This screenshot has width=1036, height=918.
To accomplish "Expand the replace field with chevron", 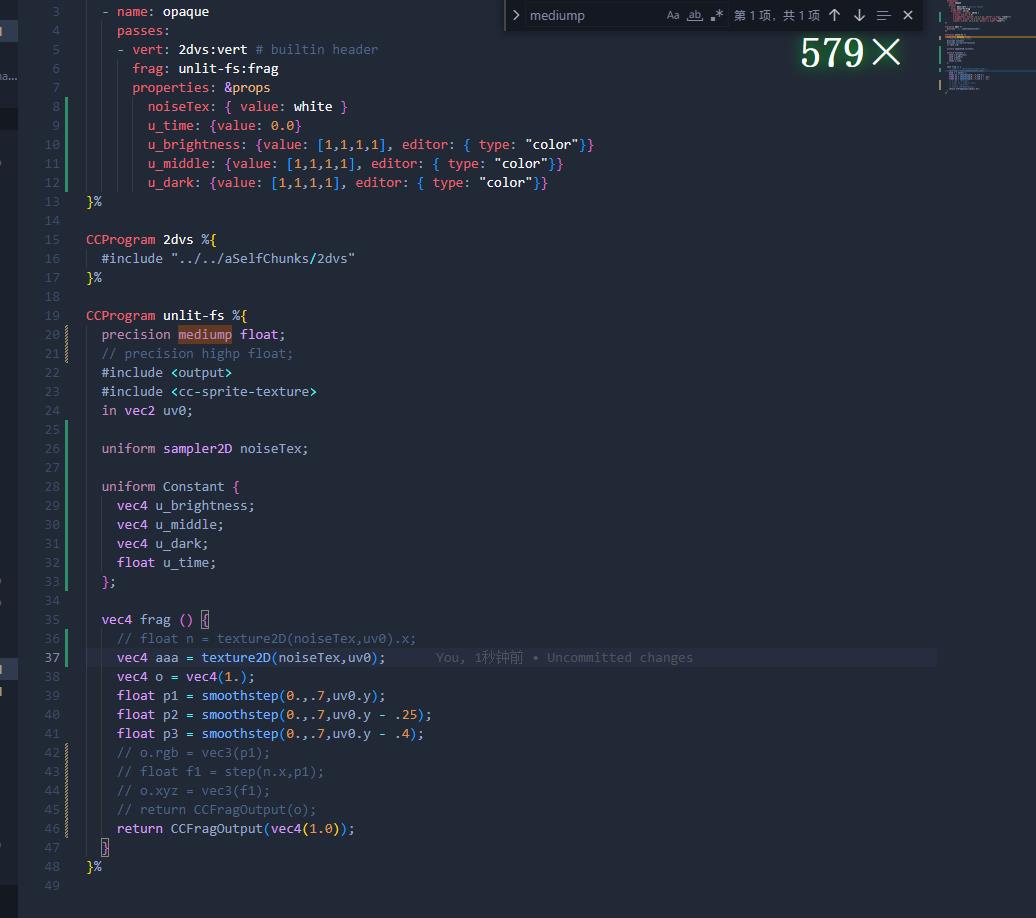I will pos(516,15).
